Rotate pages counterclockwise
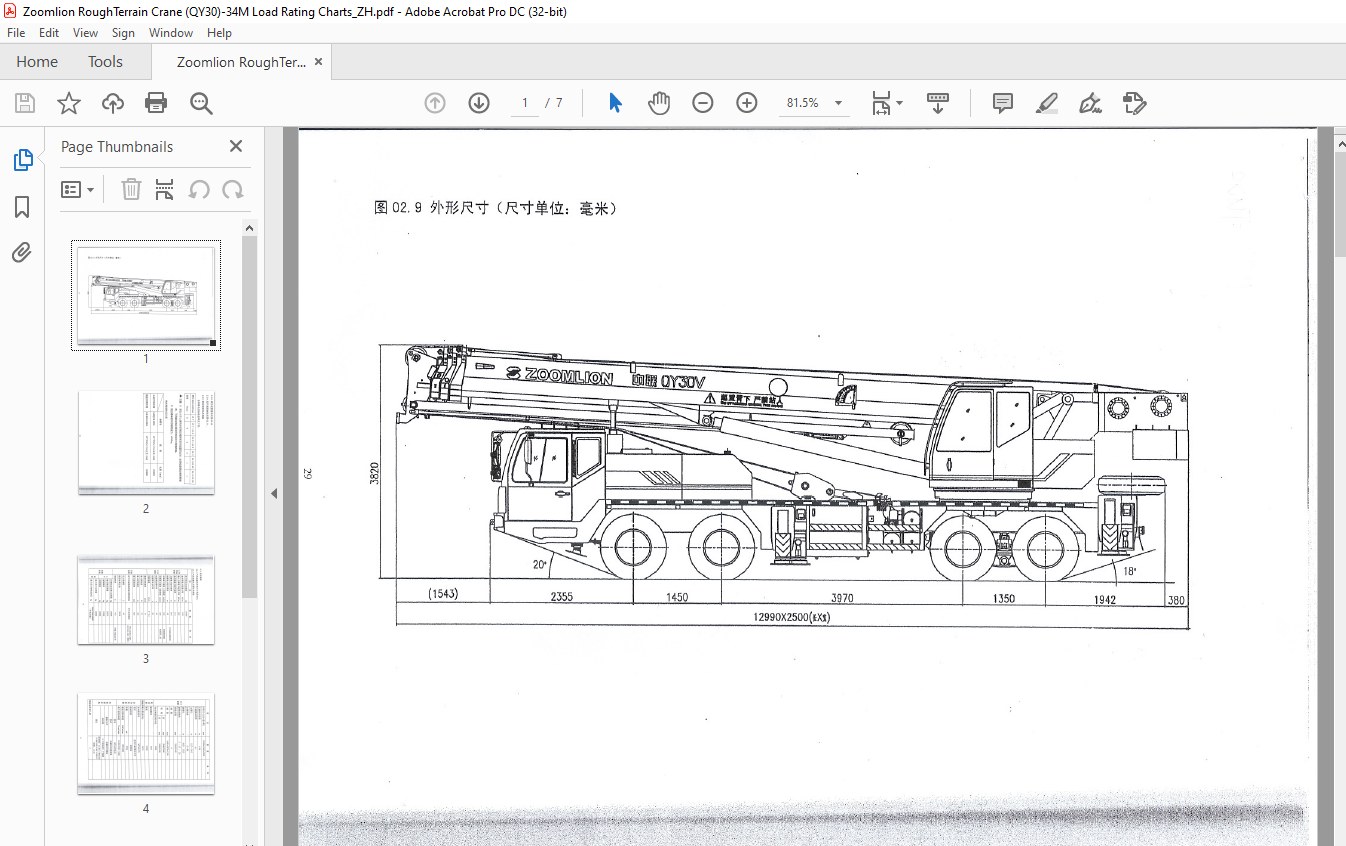The height and width of the screenshot is (846, 1346). tap(199, 189)
